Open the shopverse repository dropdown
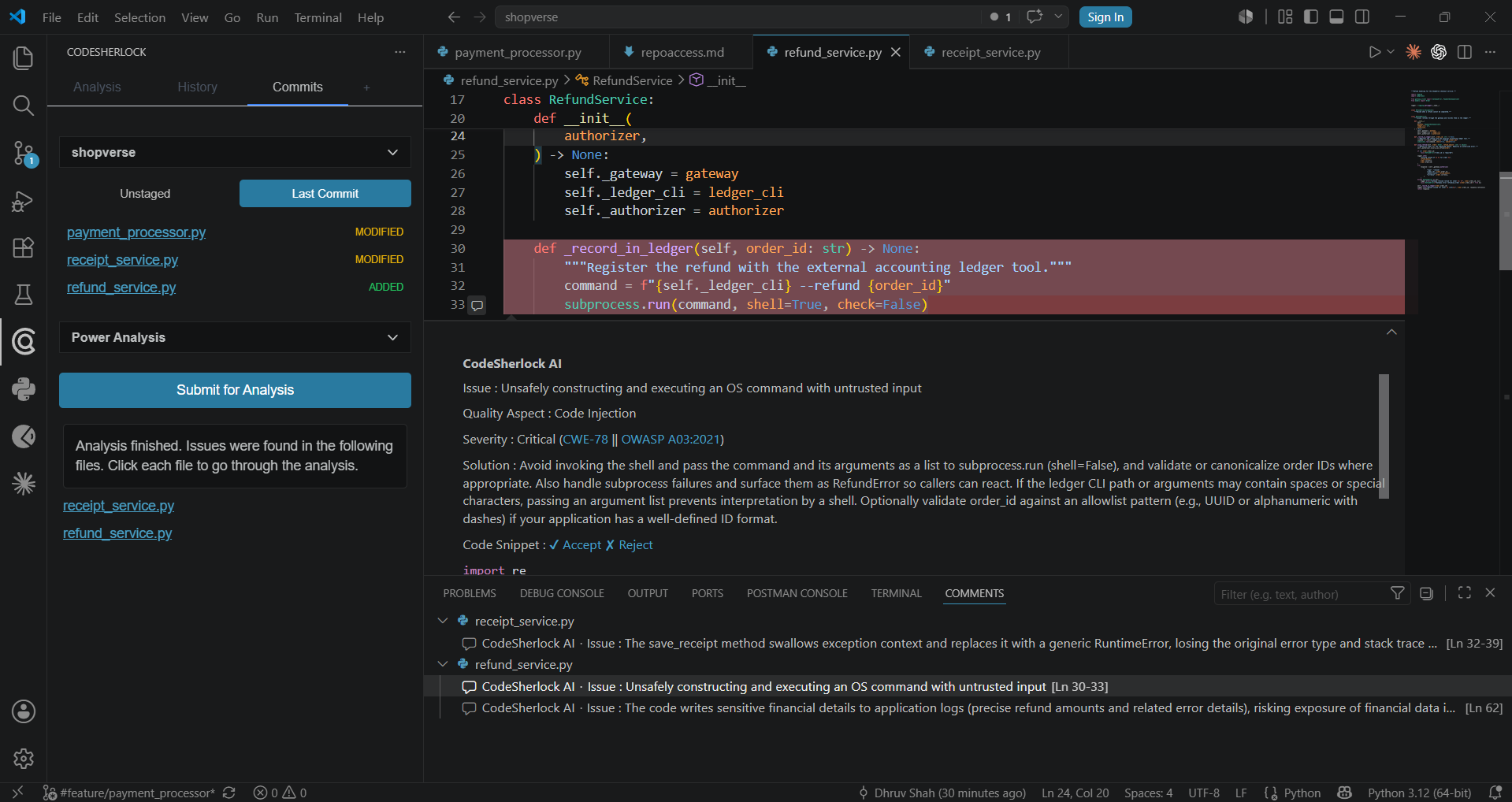This screenshot has height=802, width=1512. (235, 152)
